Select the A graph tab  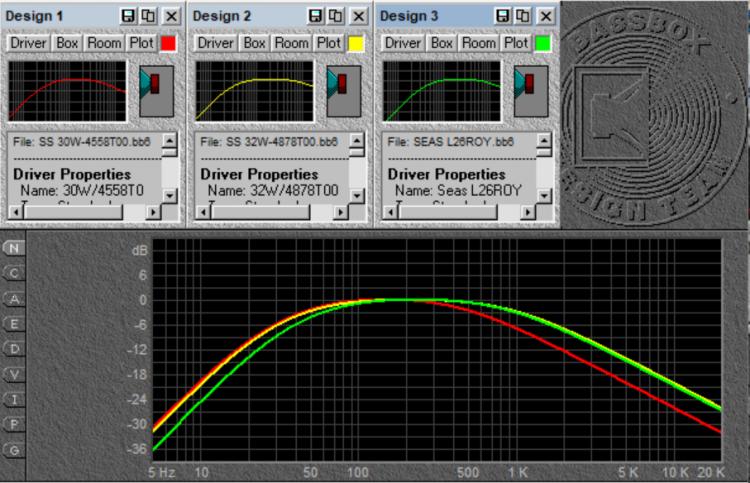[14, 299]
